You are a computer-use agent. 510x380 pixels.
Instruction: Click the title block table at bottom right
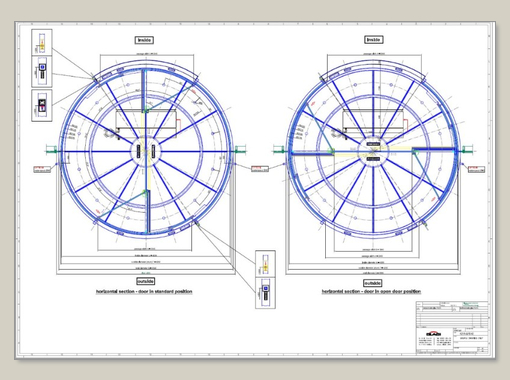click(452, 328)
